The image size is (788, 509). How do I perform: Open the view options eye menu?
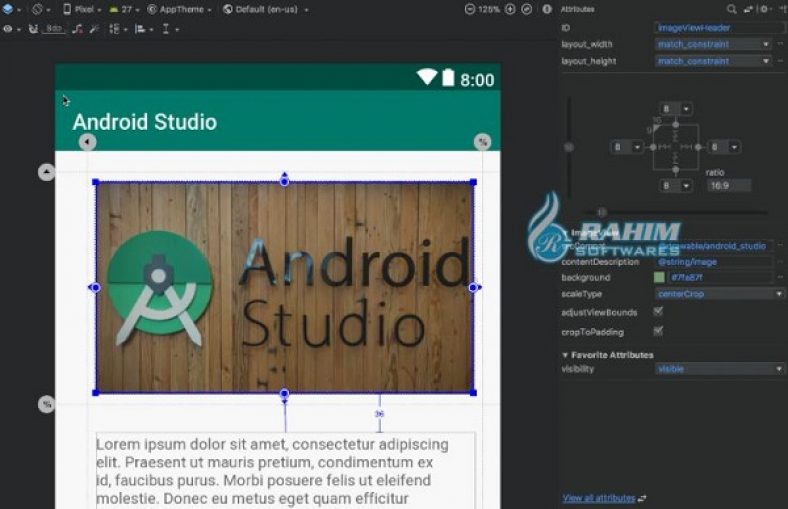click(x=10, y=29)
